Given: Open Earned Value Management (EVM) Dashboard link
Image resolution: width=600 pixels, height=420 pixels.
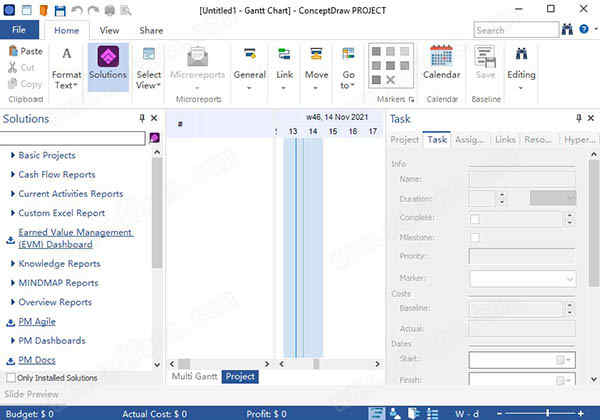Looking at the screenshot, I should point(76,238).
